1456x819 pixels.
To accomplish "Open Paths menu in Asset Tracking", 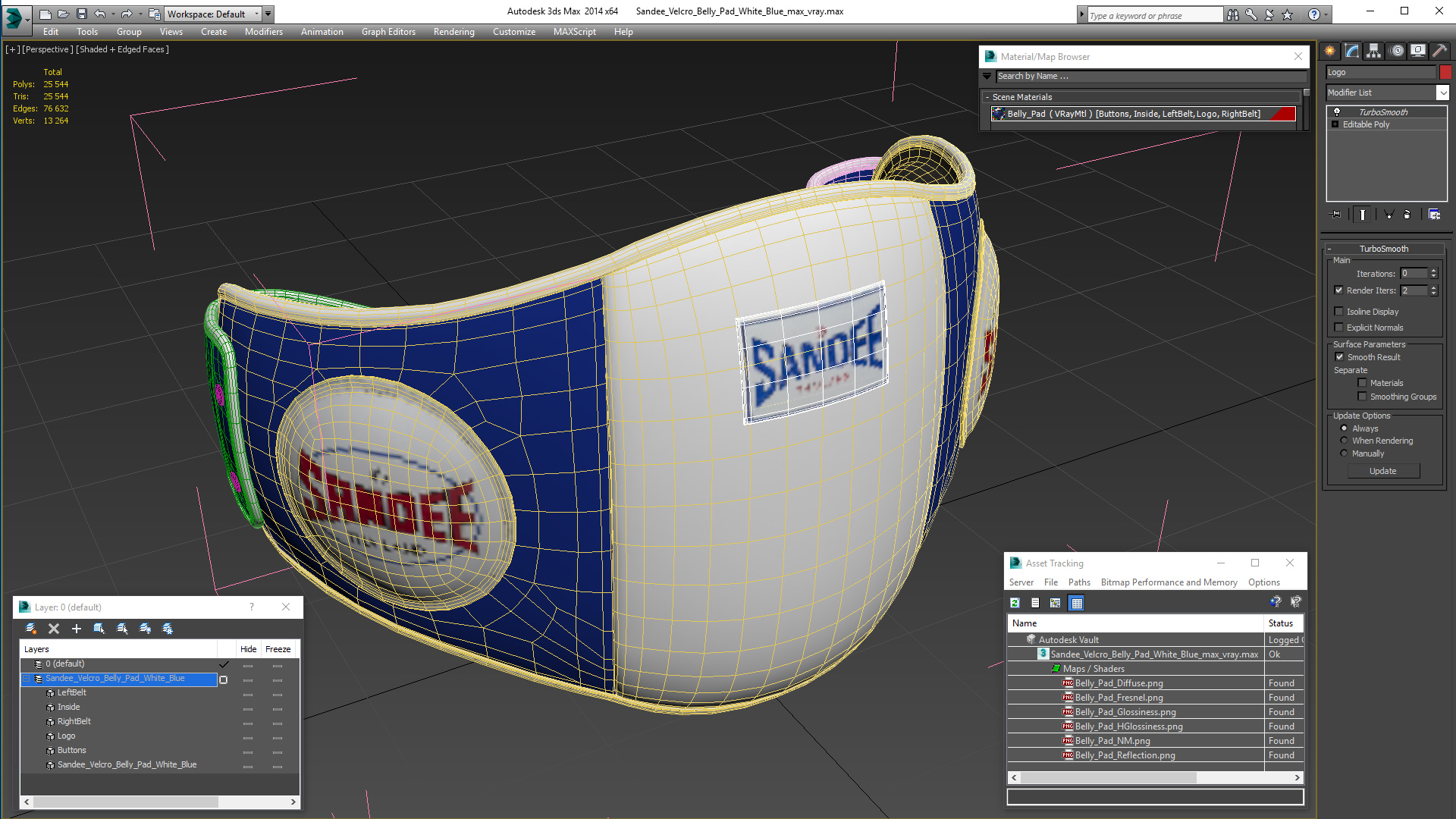I will 1079,582.
